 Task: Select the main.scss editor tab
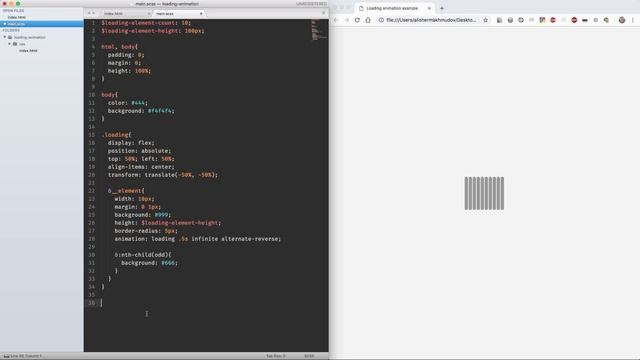[178, 13]
